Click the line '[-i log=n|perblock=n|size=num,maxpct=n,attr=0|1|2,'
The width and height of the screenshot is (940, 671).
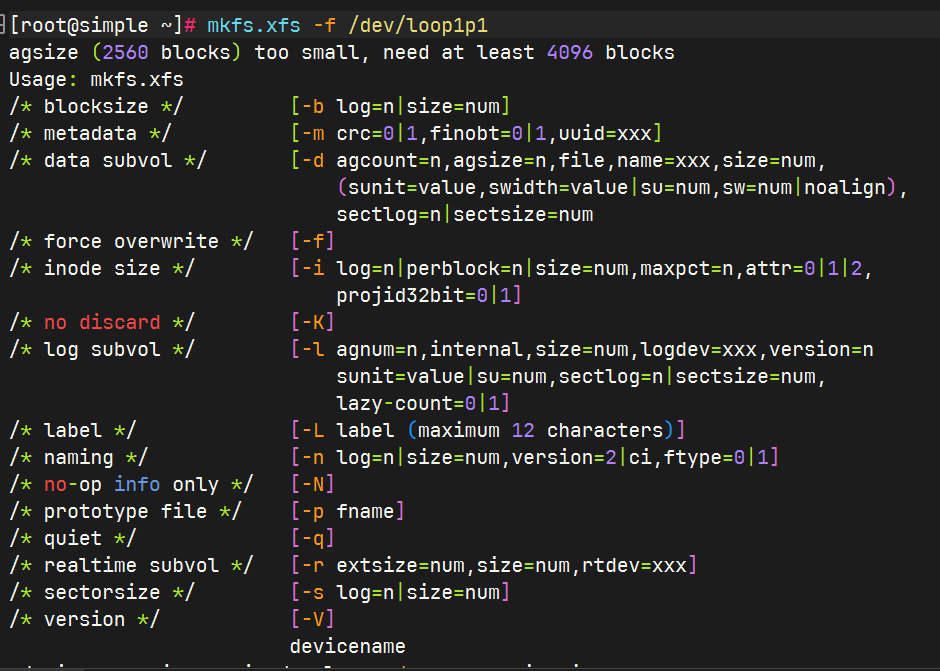582,269
